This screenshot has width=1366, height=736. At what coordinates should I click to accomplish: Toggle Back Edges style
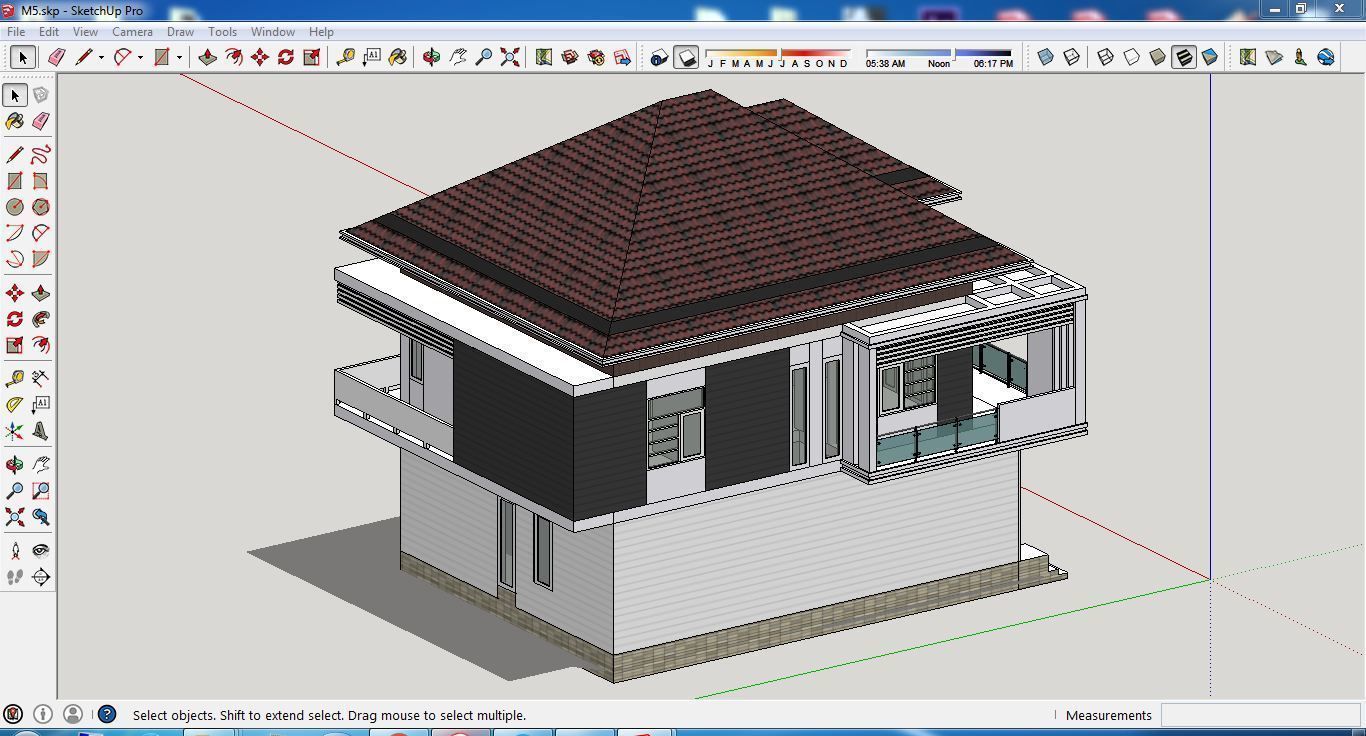[1071, 57]
